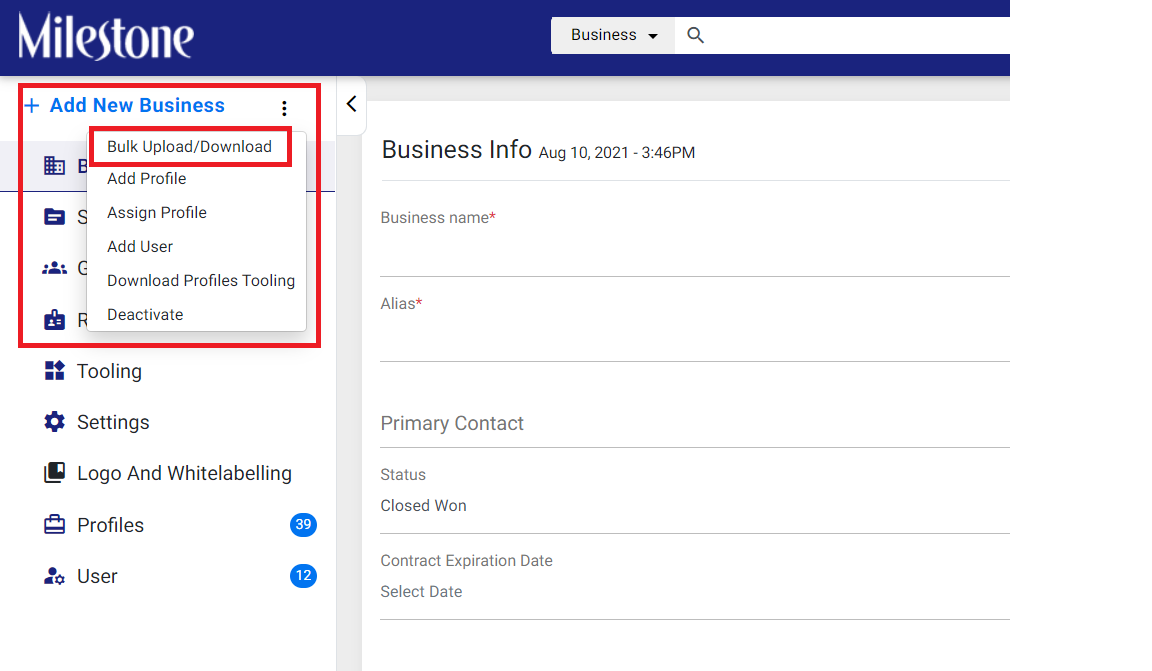Open Tooling in the sidebar
This screenshot has width=1152, height=671.
109,371
